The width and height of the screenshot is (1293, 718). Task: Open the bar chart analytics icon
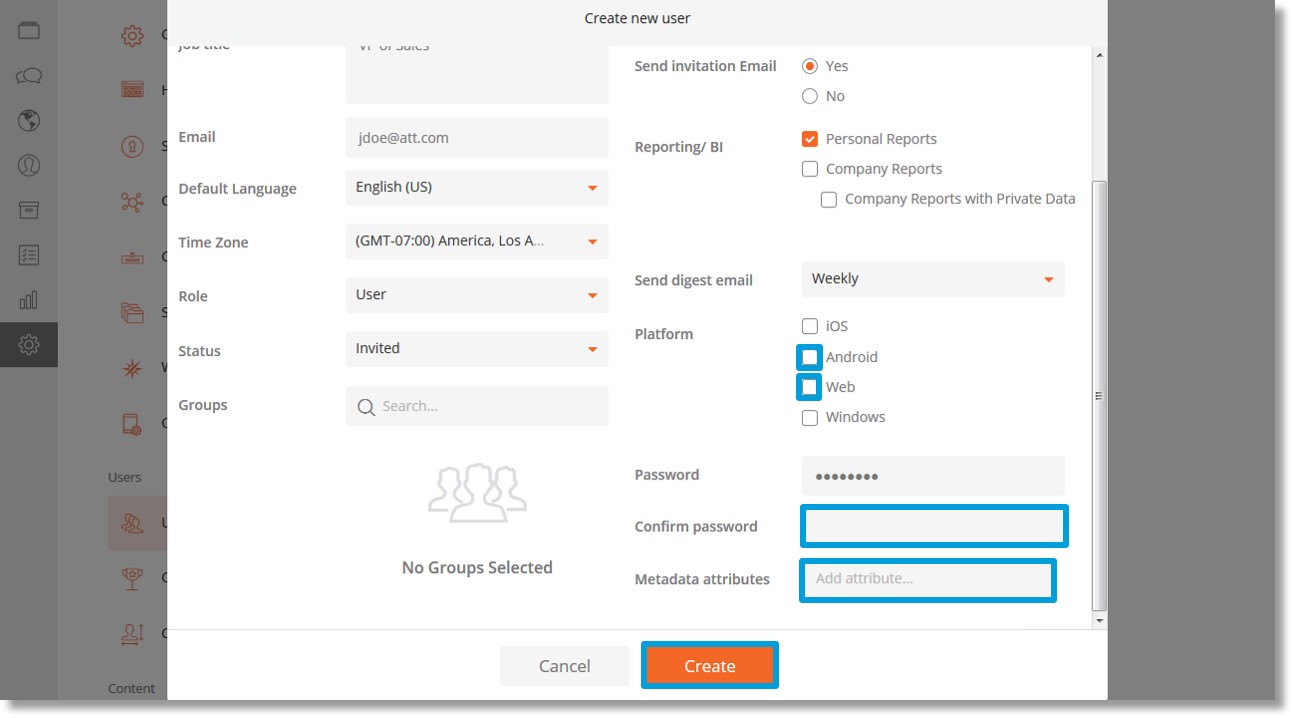click(29, 300)
